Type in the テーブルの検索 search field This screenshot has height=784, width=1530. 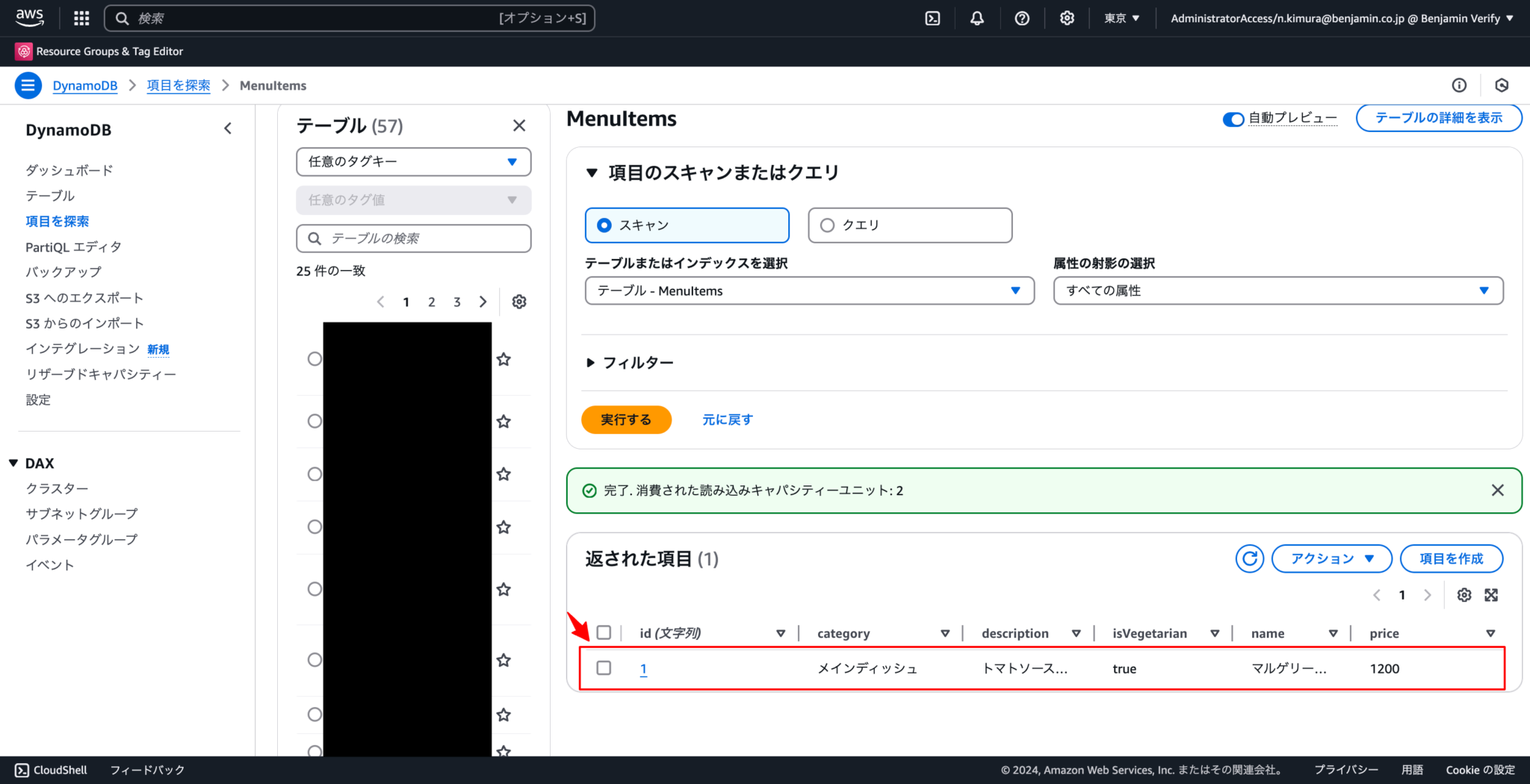click(x=413, y=238)
